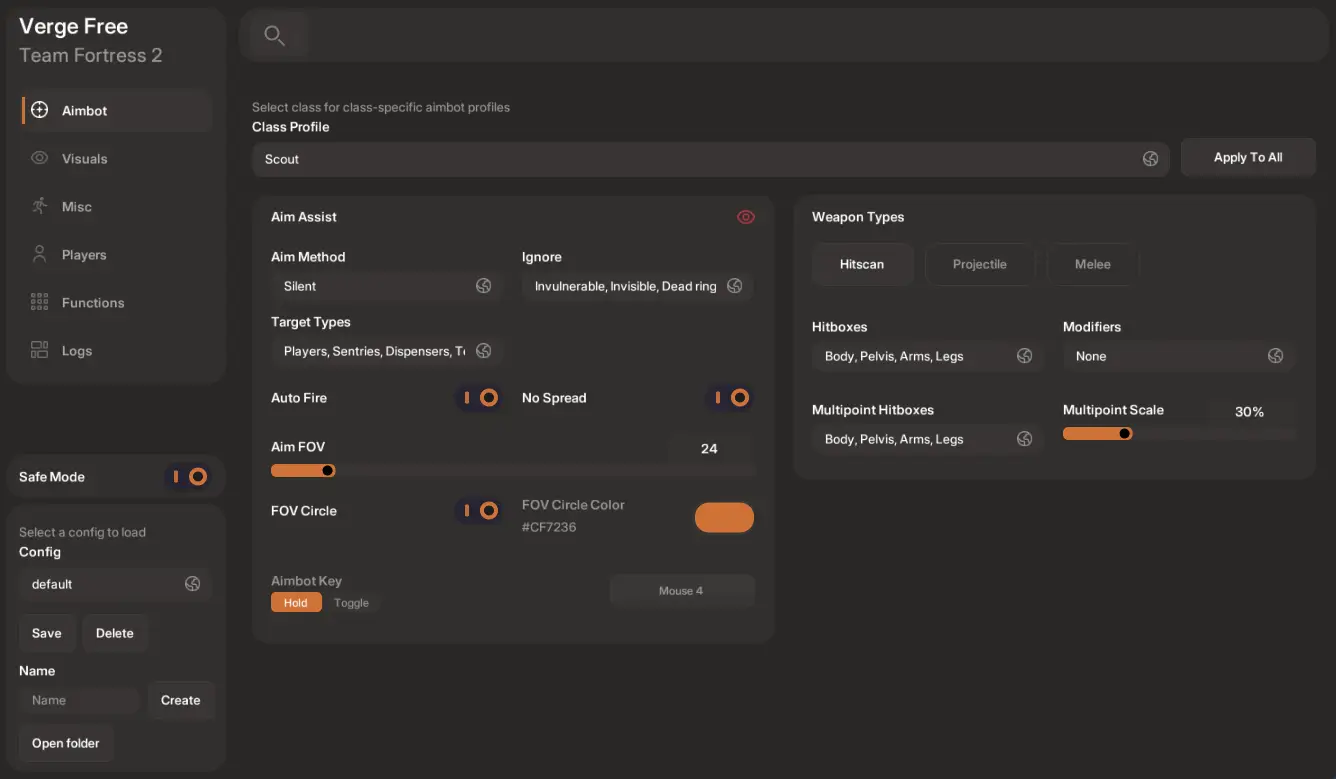Save the current config
The image size is (1336, 779).
tap(47, 633)
